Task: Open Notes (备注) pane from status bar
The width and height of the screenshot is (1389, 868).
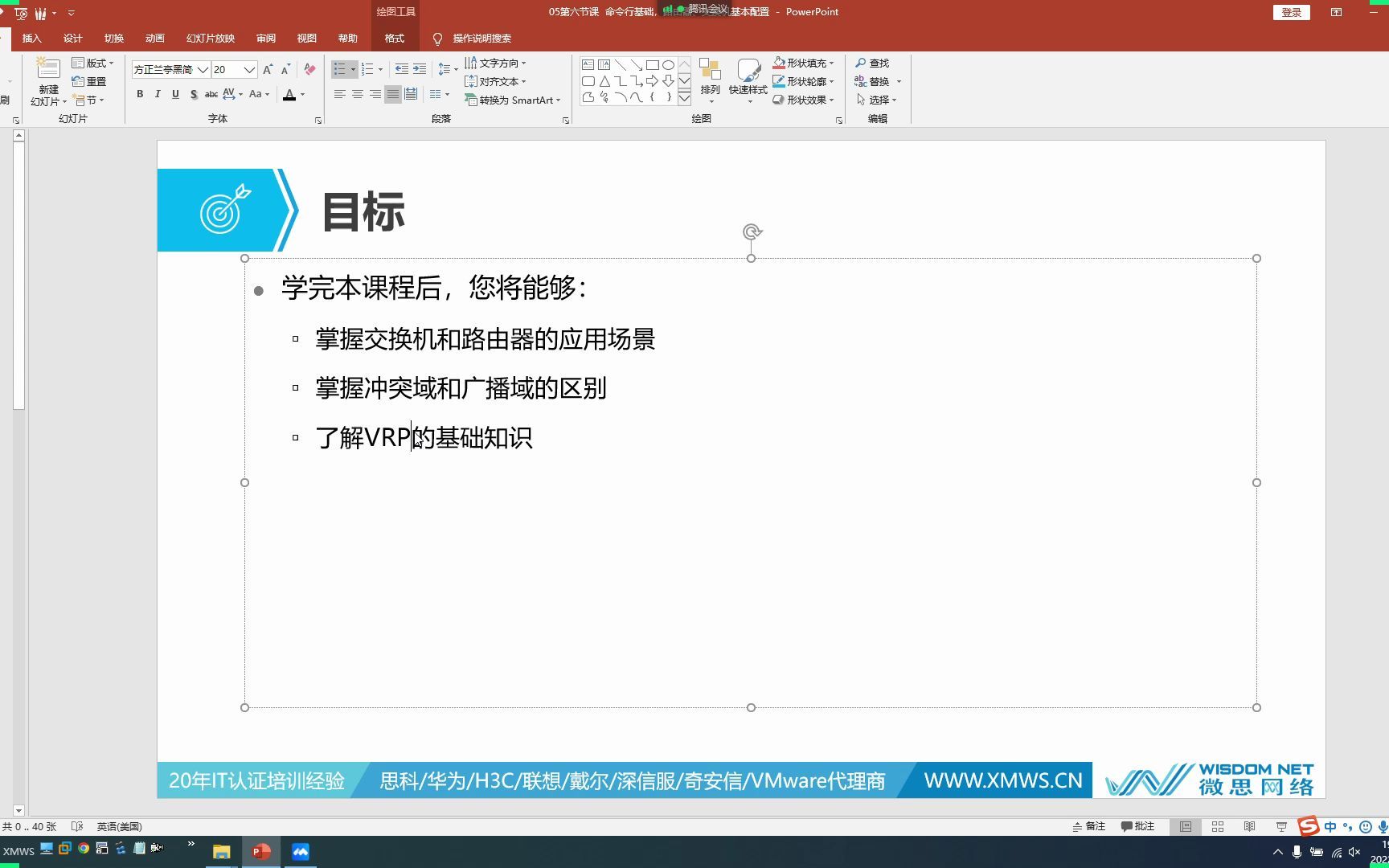Action: coord(1089,826)
